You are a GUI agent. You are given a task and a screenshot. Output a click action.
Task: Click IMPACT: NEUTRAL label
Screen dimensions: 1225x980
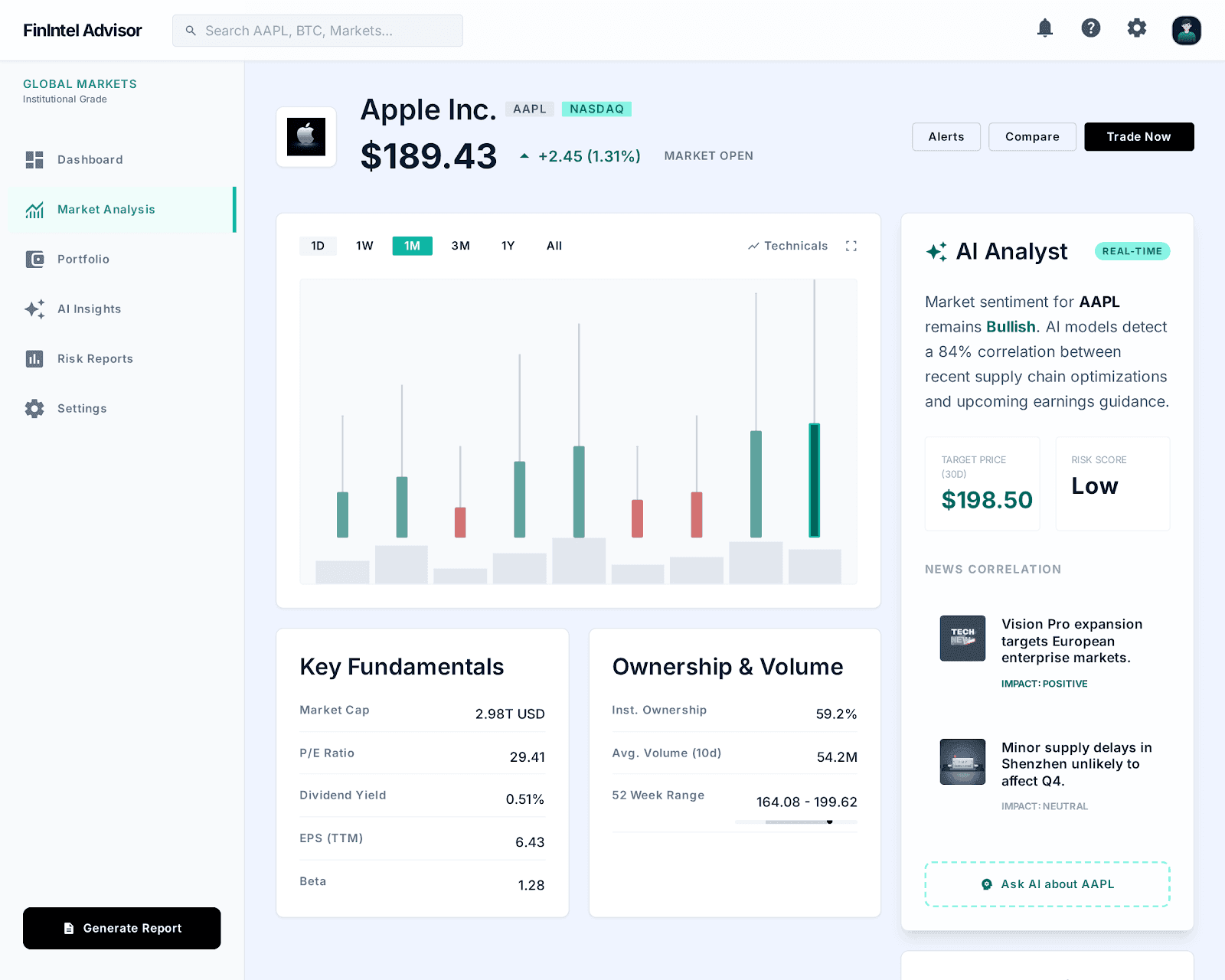click(x=1044, y=806)
